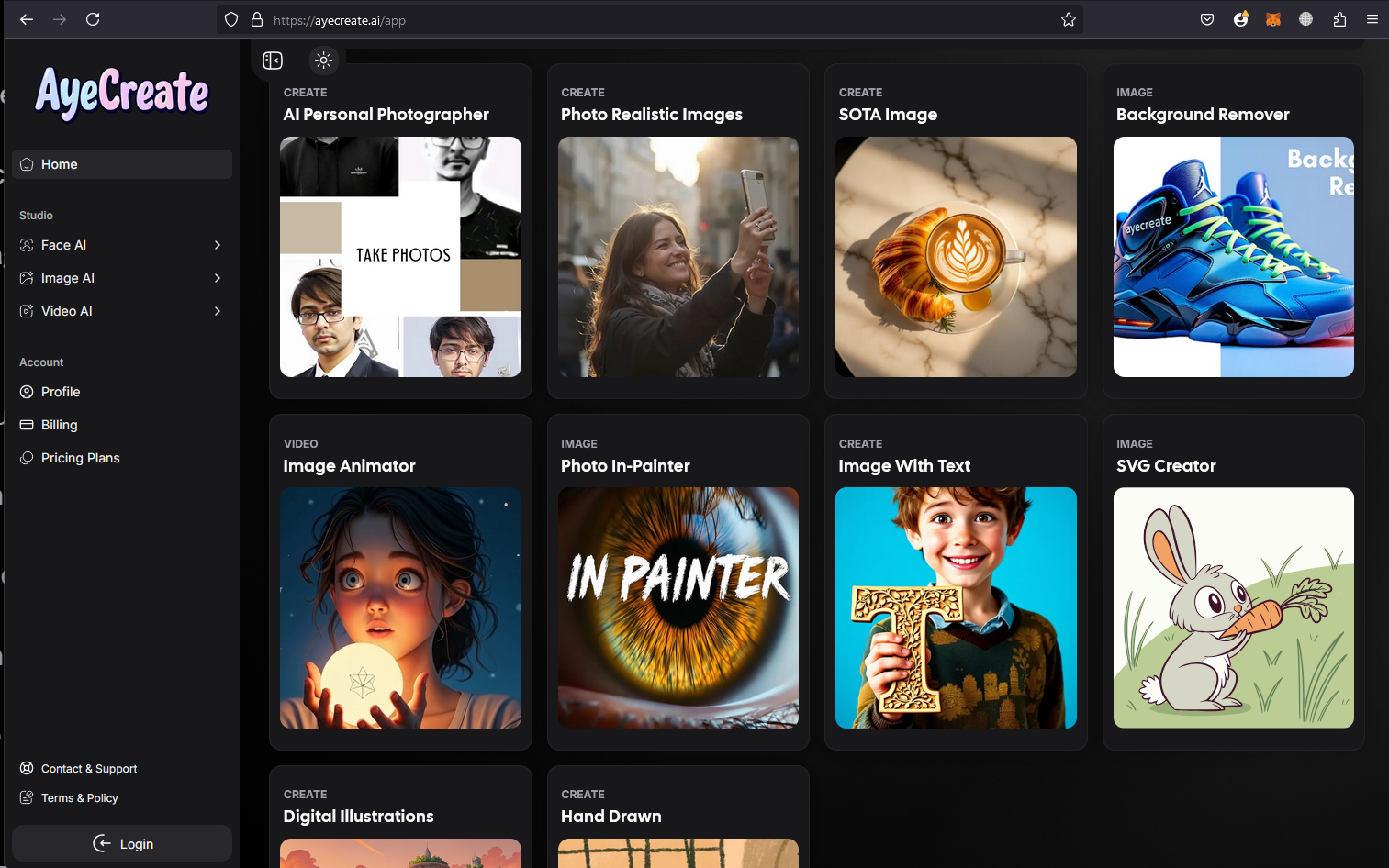Viewport: 1389px width, 868px height.
Task: Bookmark this page with star icon
Action: pyautogui.click(x=1069, y=19)
